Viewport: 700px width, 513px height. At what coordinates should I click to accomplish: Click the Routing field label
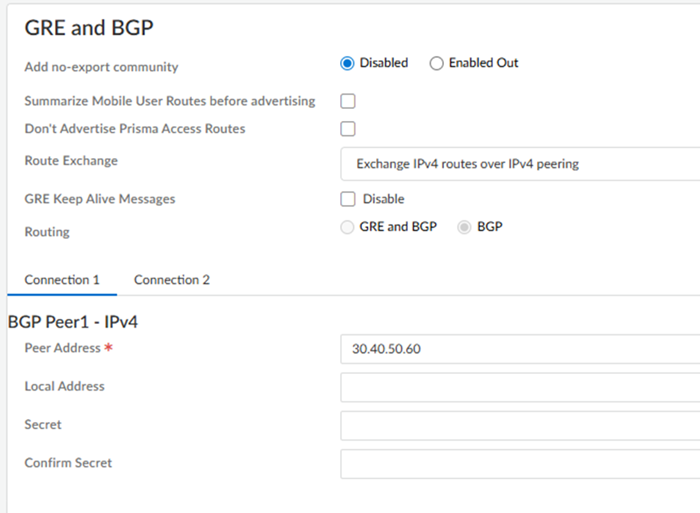(47, 232)
